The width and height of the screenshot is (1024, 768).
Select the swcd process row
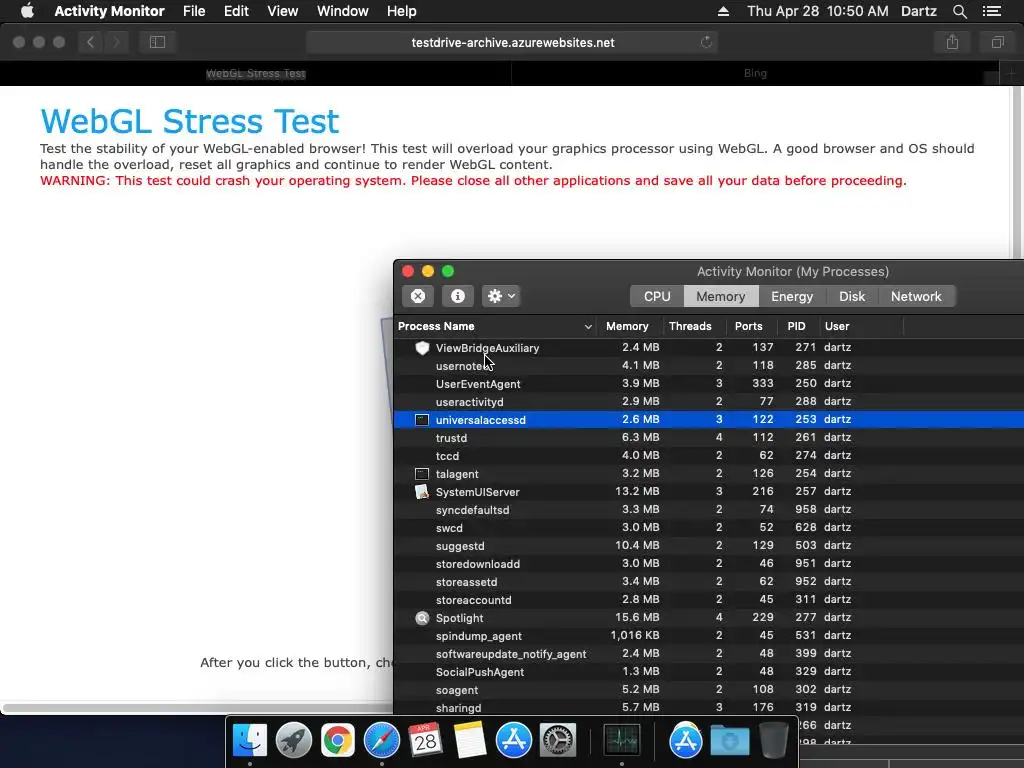[709, 528]
